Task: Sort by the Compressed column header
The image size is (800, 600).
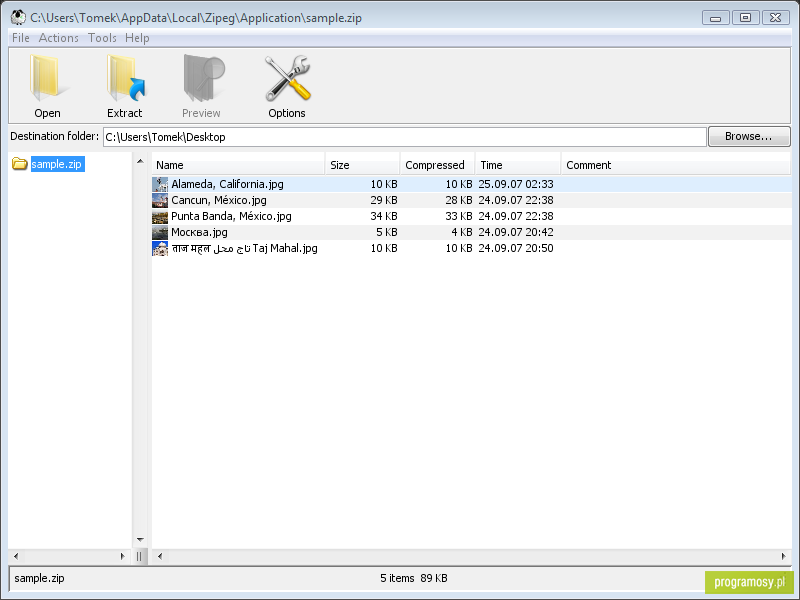Action: pos(438,165)
